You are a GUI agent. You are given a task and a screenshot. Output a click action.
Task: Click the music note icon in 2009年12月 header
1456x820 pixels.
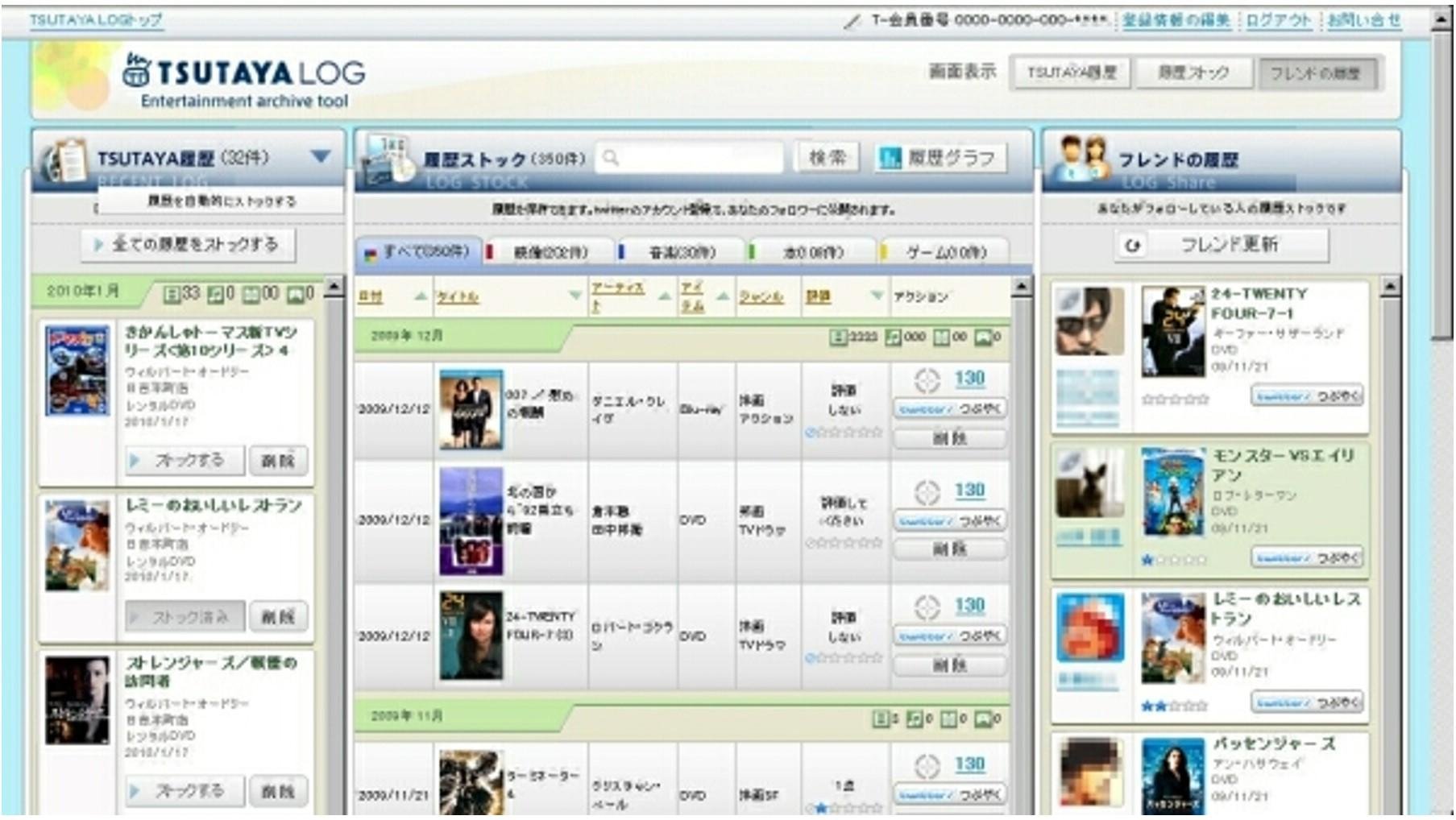pyautogui.click(x=893, y=337)
